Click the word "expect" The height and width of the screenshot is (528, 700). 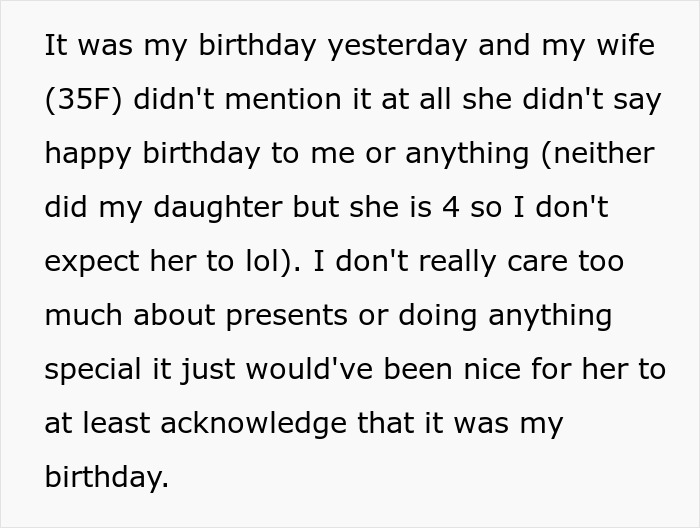click(x=91, y=261)
